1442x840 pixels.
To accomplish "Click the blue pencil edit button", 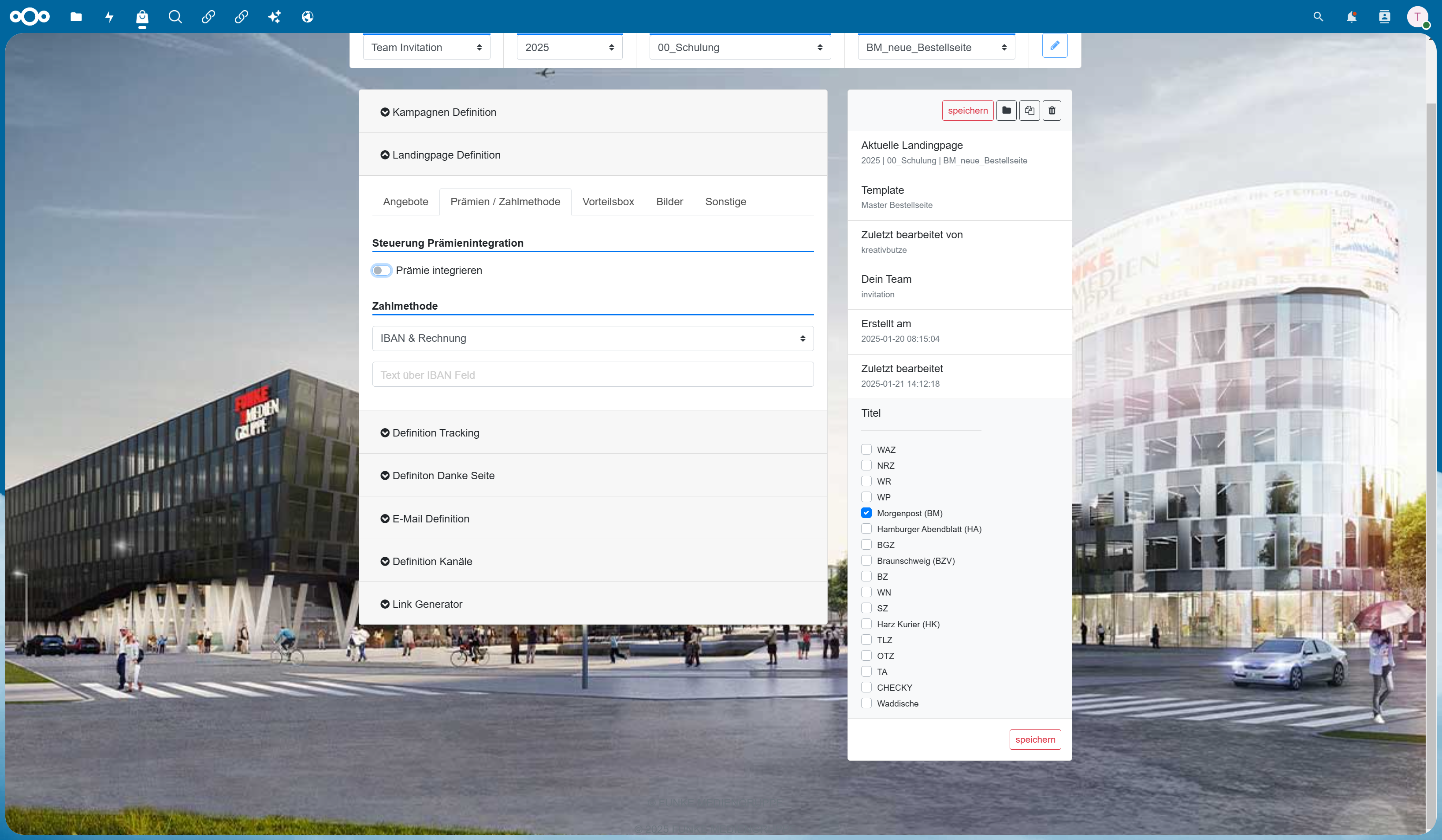I will click(x=1055, y=45).
